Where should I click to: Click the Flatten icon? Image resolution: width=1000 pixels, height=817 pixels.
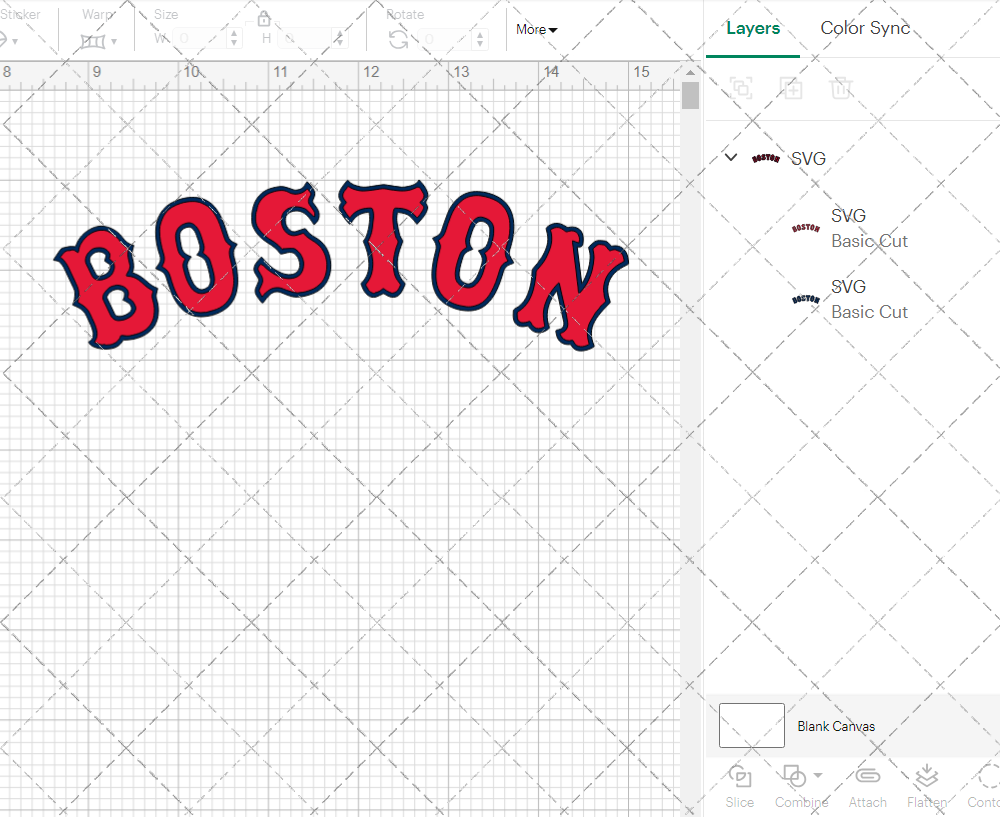[x=926, y=777]
